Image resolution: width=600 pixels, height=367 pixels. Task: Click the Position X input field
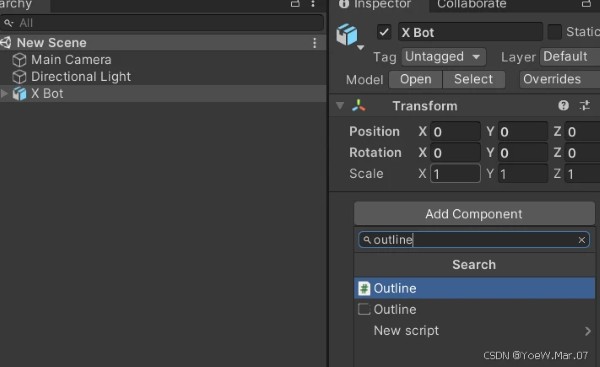455,132
